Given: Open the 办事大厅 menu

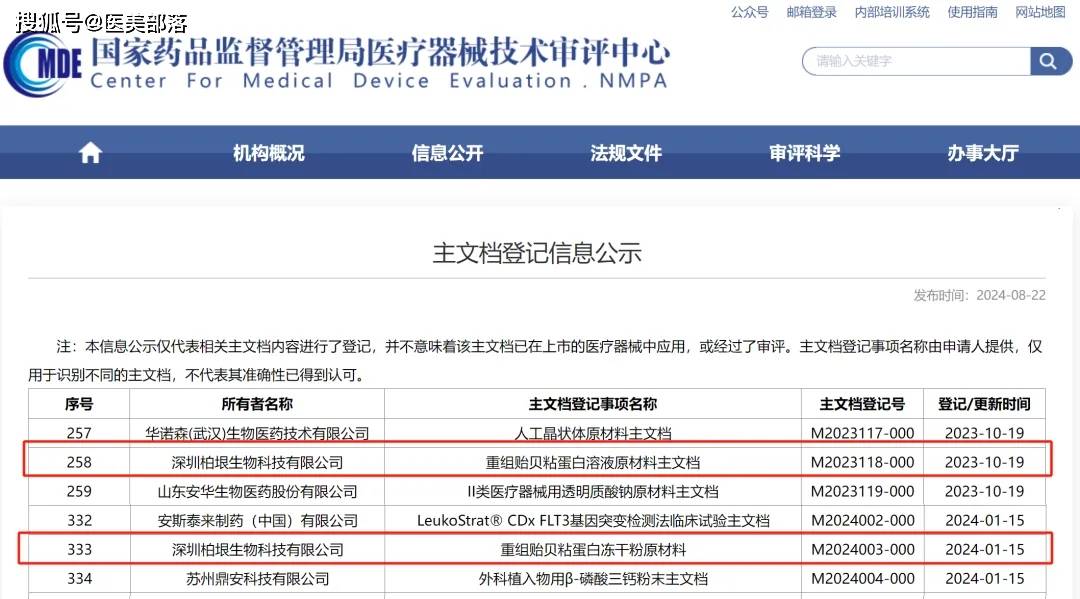Looking at the screenshot, I should pyautogui.click(x=983, y=153).
